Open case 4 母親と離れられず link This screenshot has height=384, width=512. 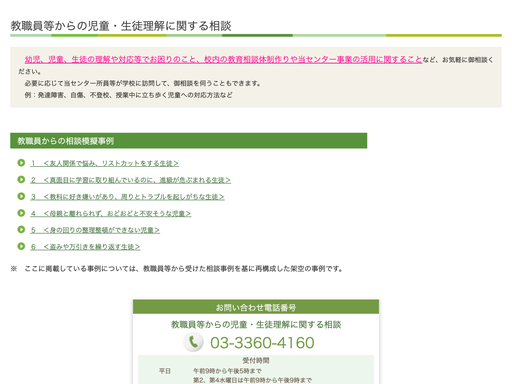tap(111, 213)
